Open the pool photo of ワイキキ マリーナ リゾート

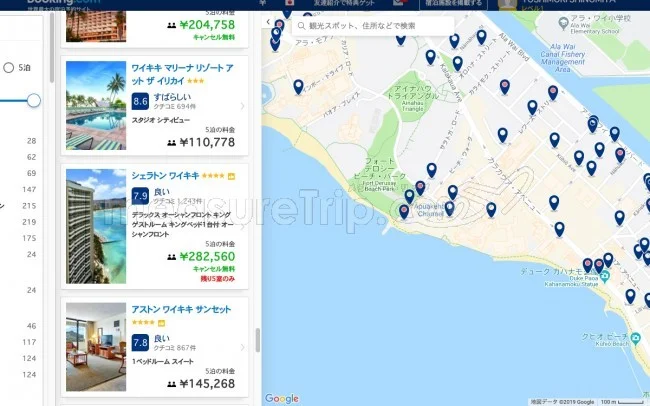point(96,105)
